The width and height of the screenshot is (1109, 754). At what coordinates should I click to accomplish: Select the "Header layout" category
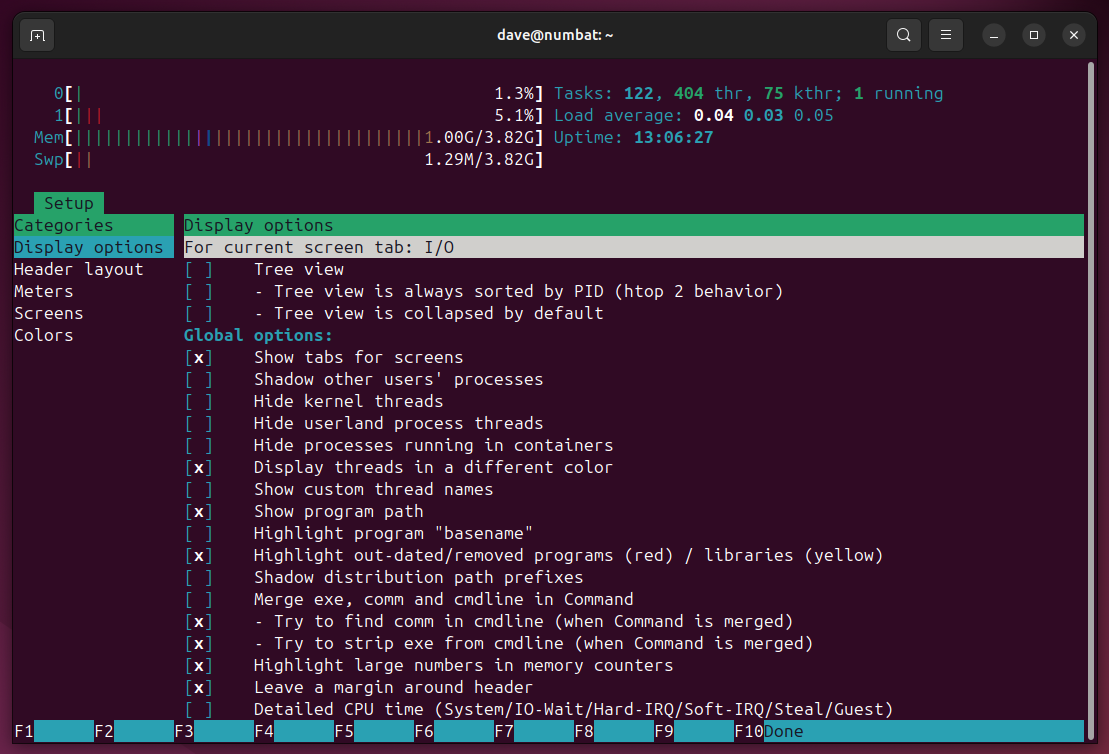click(78, 269)
